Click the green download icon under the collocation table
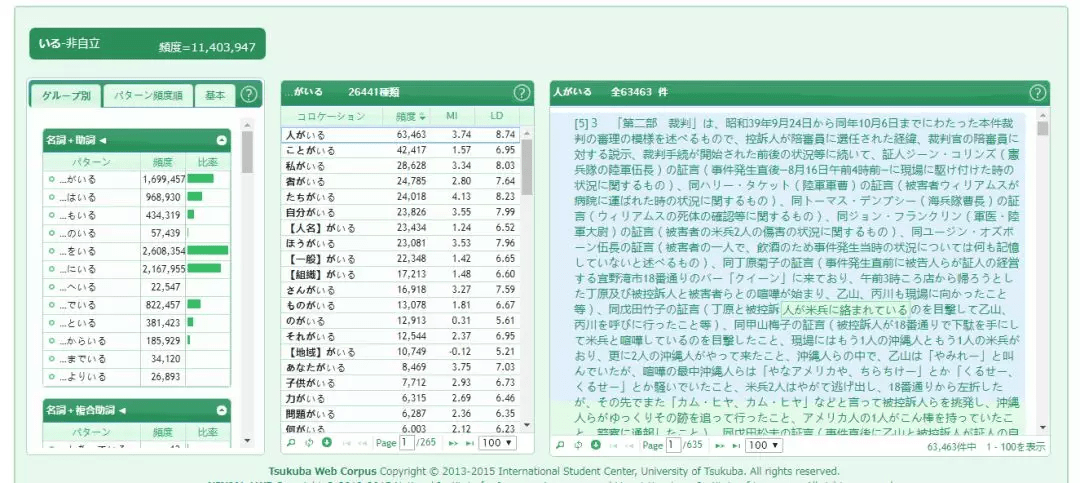This screenshot has height=483, width=1080. [326, 443]
